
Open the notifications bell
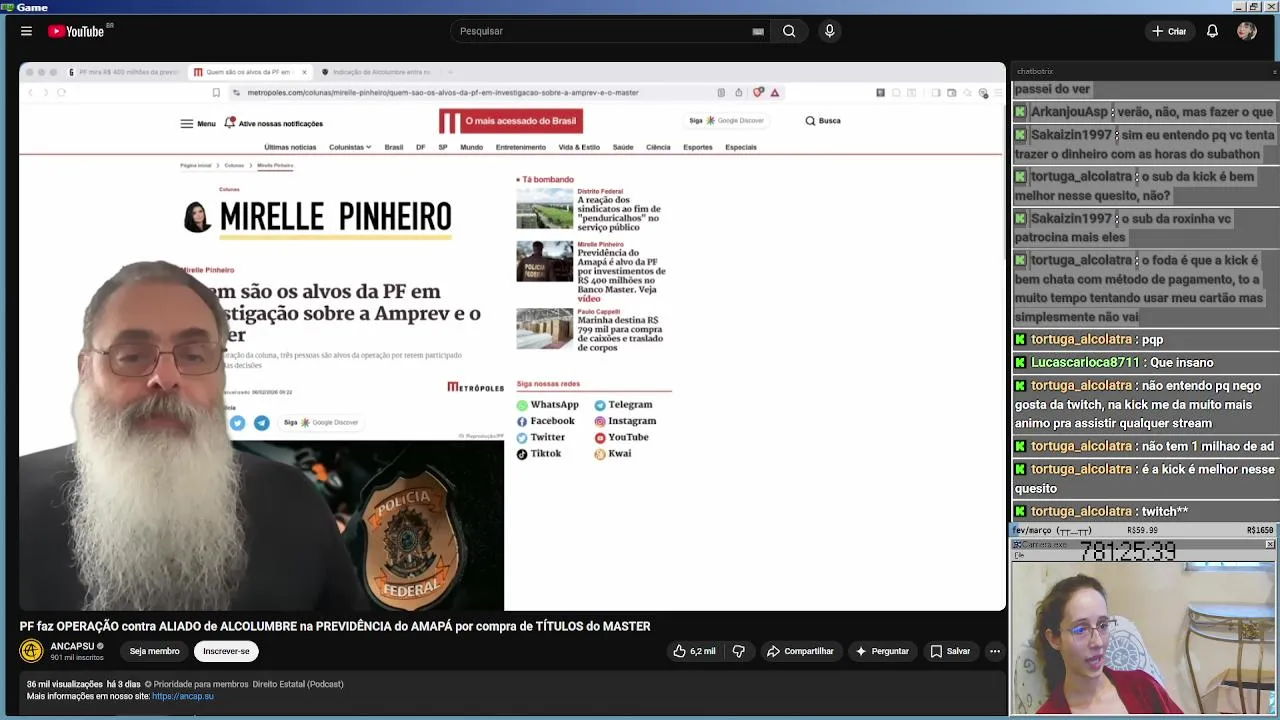(1212, 31)
